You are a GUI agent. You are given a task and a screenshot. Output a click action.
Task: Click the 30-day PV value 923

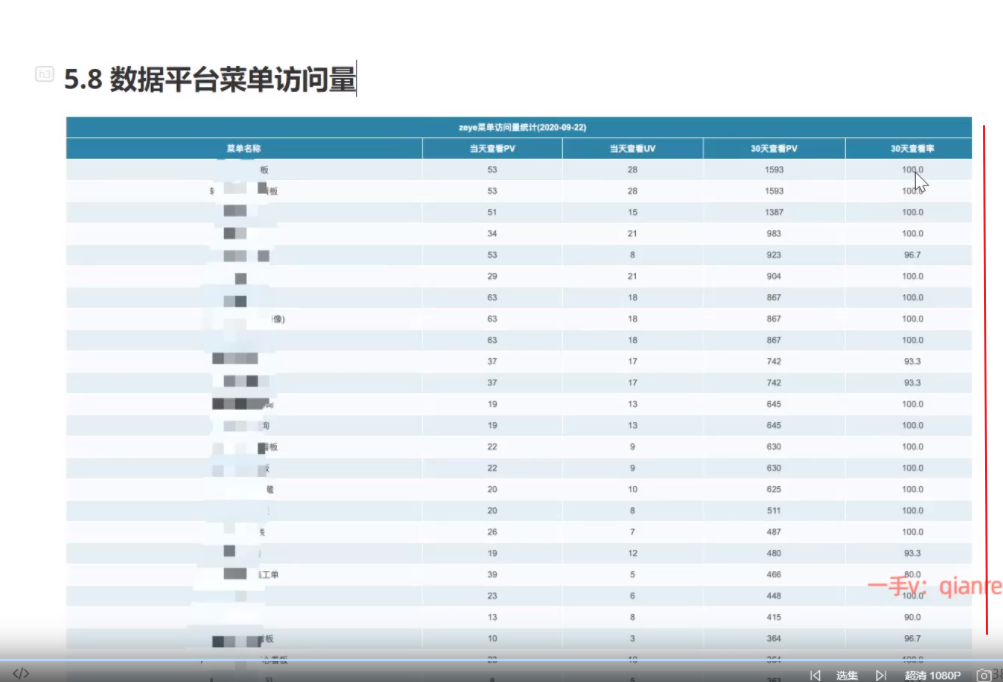click(774, 255)
